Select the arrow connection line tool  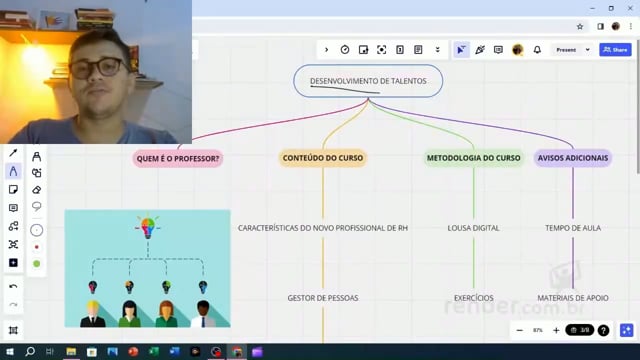click(x=13, y=153)
